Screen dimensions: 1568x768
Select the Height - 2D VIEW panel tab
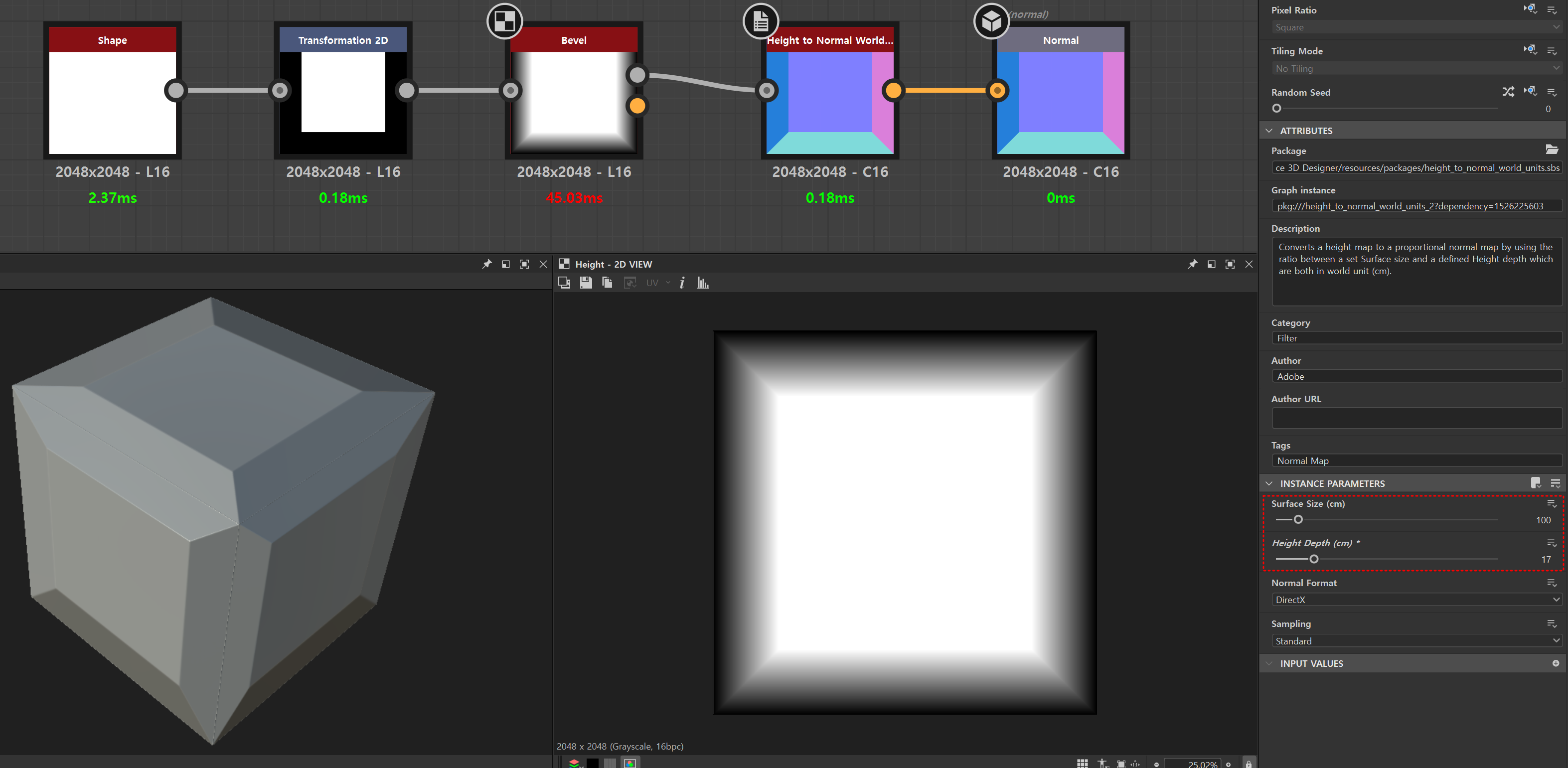coord(613,264)
